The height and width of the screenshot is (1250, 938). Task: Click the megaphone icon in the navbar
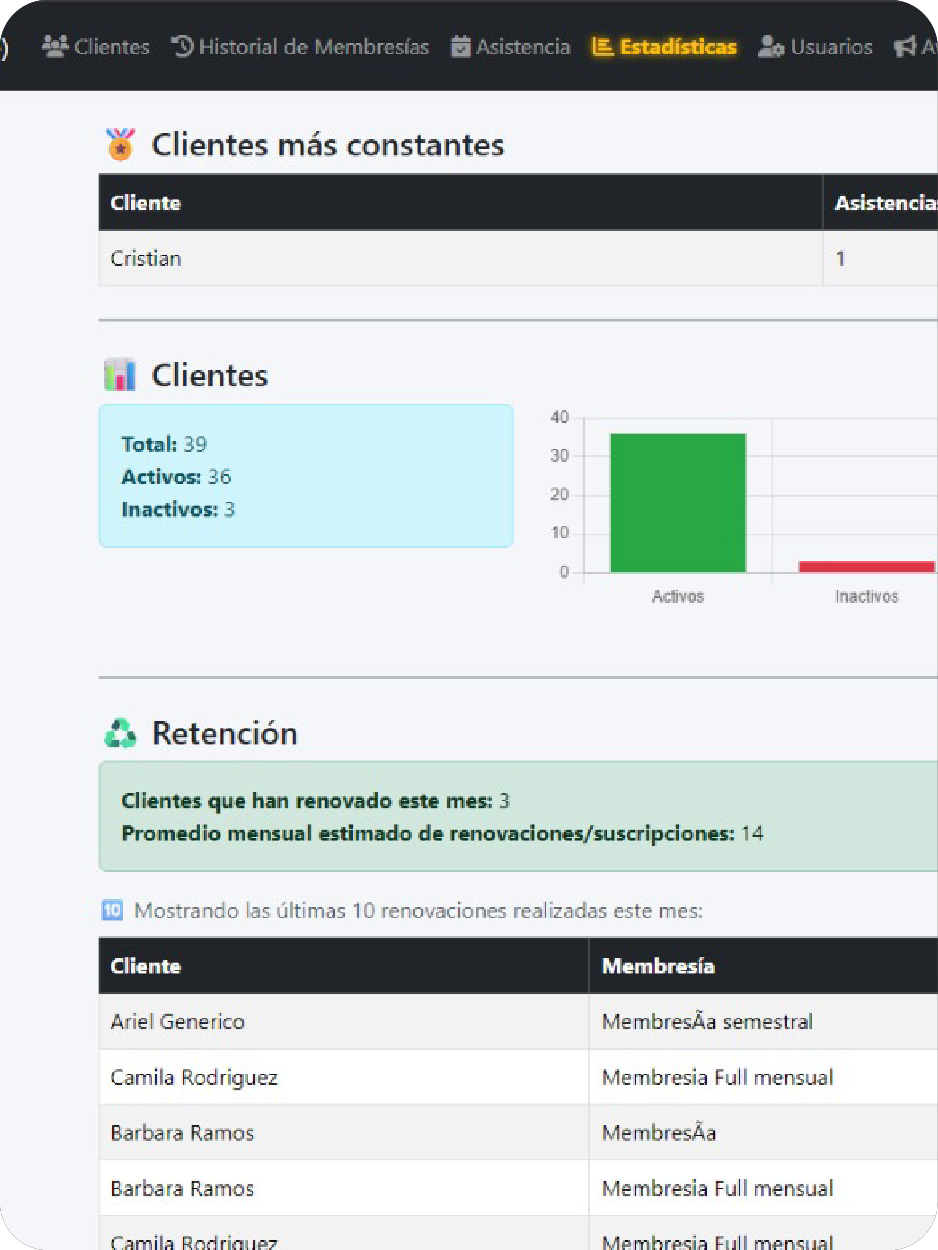pos(904,46)
